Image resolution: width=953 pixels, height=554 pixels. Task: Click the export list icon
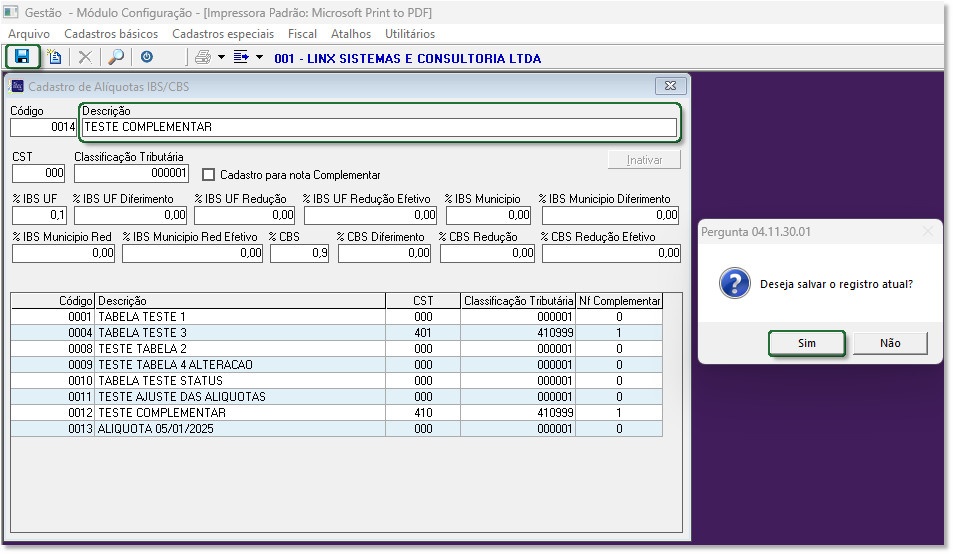(x=241, y=57)
